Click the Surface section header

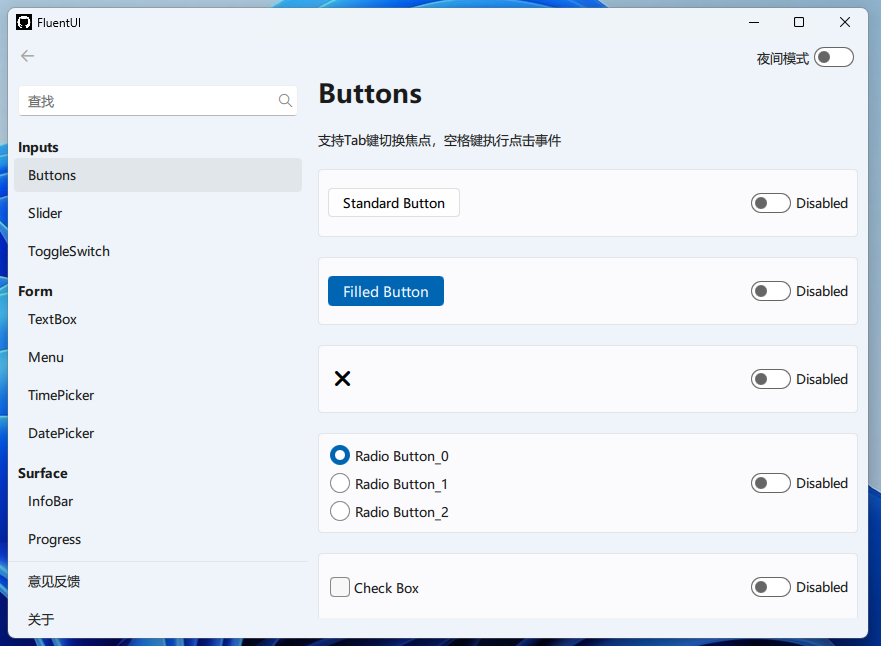click(43, 474)
